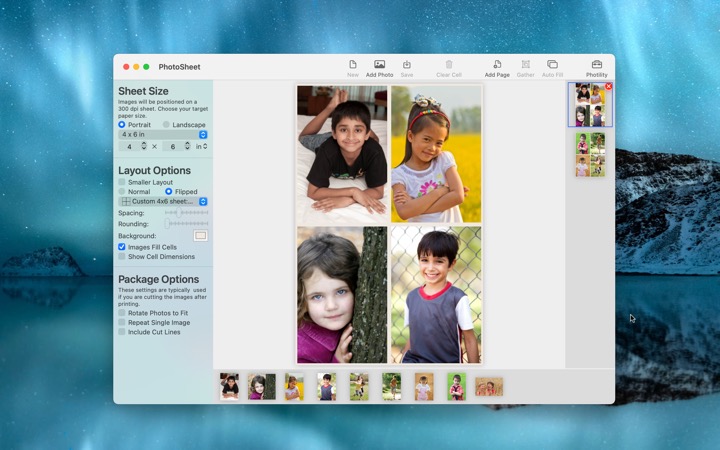Click the Rounding slider

[186, 224]
